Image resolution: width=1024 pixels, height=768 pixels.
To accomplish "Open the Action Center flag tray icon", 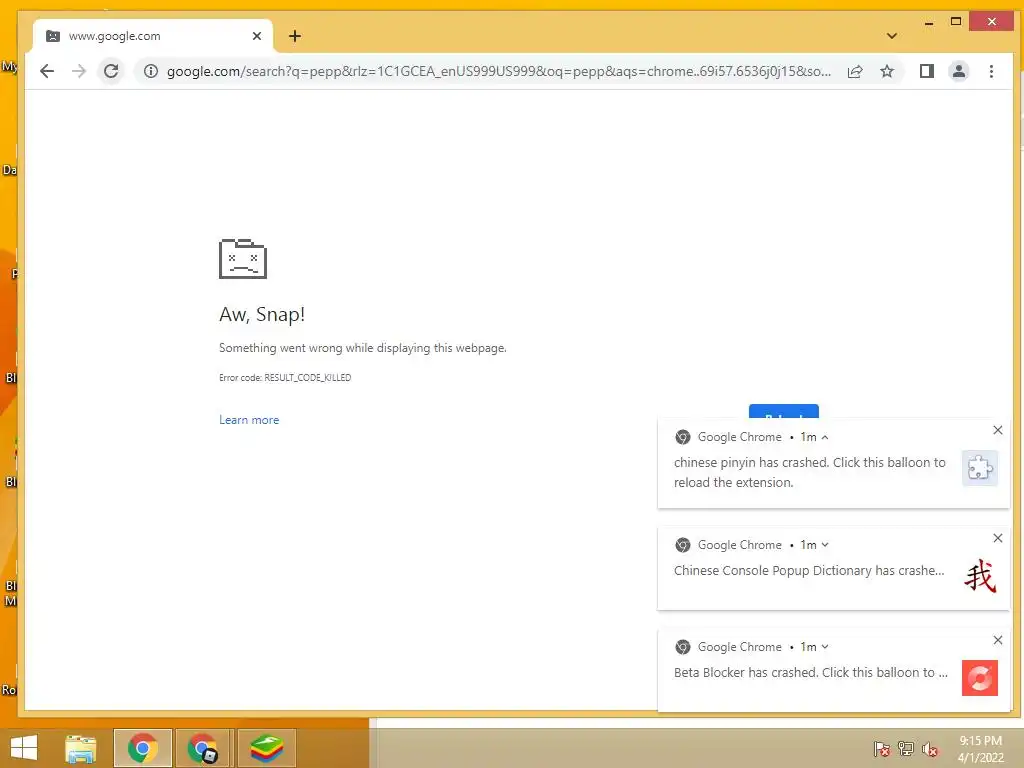I will (x=882, y=748).
